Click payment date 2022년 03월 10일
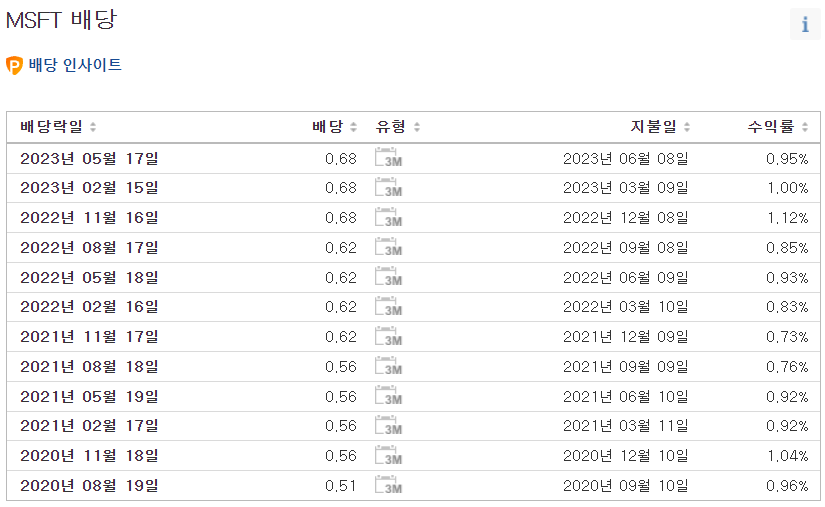This screenshot has width=825, height=507. [626, 307]
